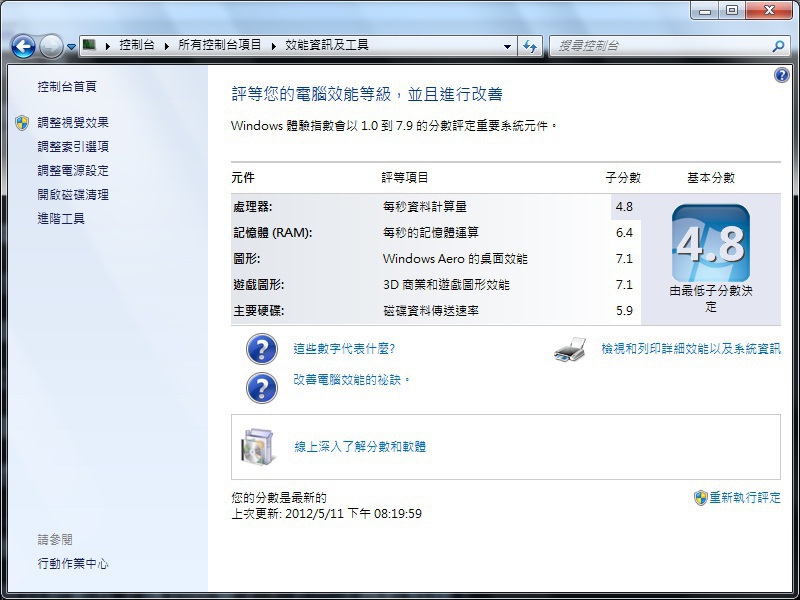Open 這些數字代表什麼? link
Image resolution: width=800 pixels, height=600 pixels.
point(344,348)
